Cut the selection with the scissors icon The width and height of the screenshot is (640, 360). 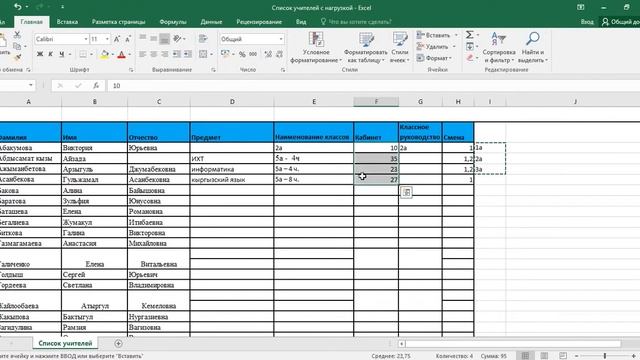[17, 35]
